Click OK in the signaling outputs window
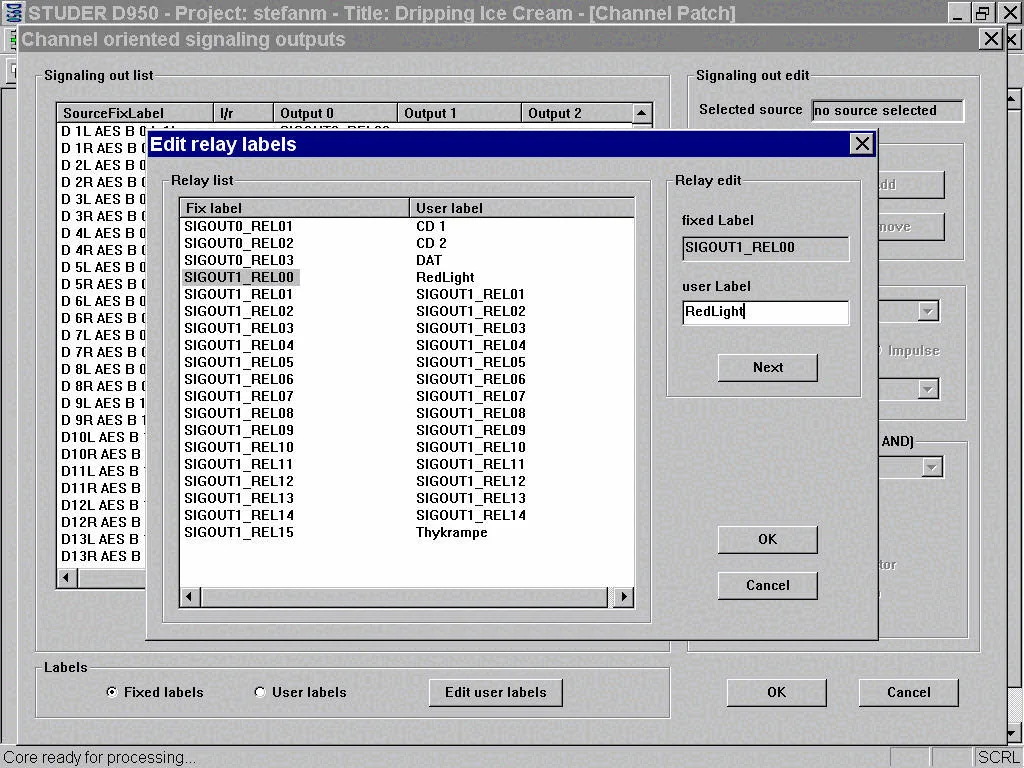The image size is (1024, 768). pos(776,692)
